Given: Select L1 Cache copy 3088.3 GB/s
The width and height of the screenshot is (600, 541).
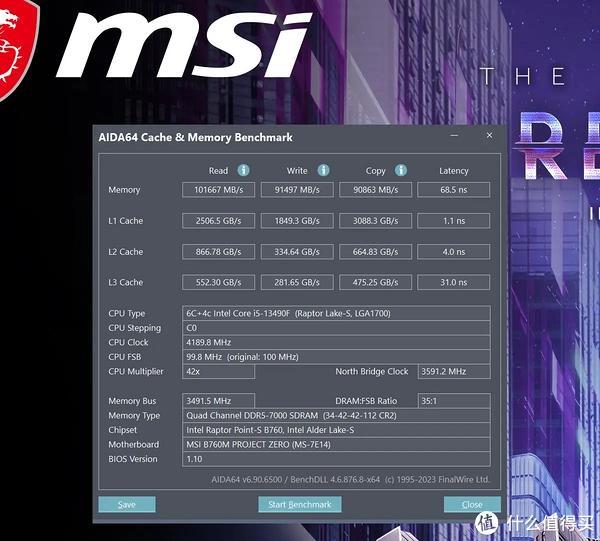Looking at the screenshot, I should coord(375,221).
